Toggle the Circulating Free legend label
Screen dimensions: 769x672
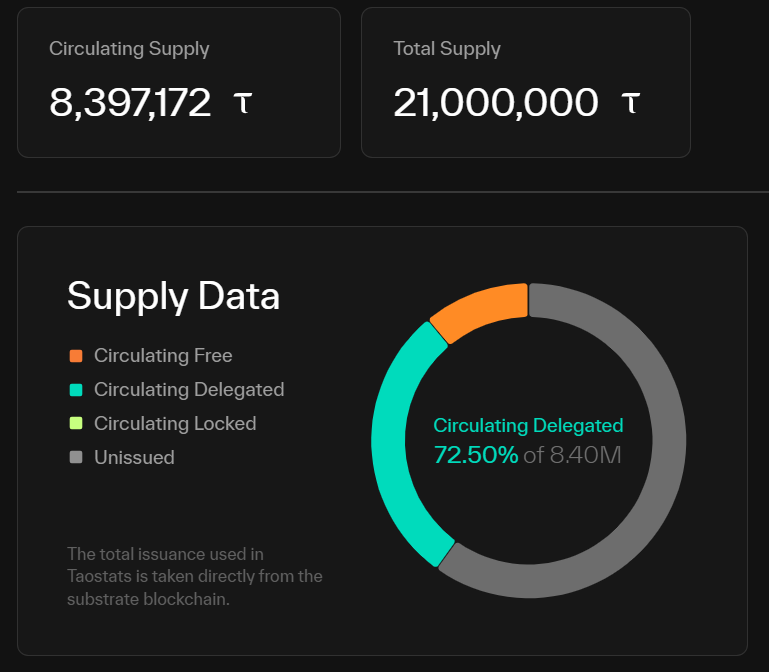coord(163,356)
